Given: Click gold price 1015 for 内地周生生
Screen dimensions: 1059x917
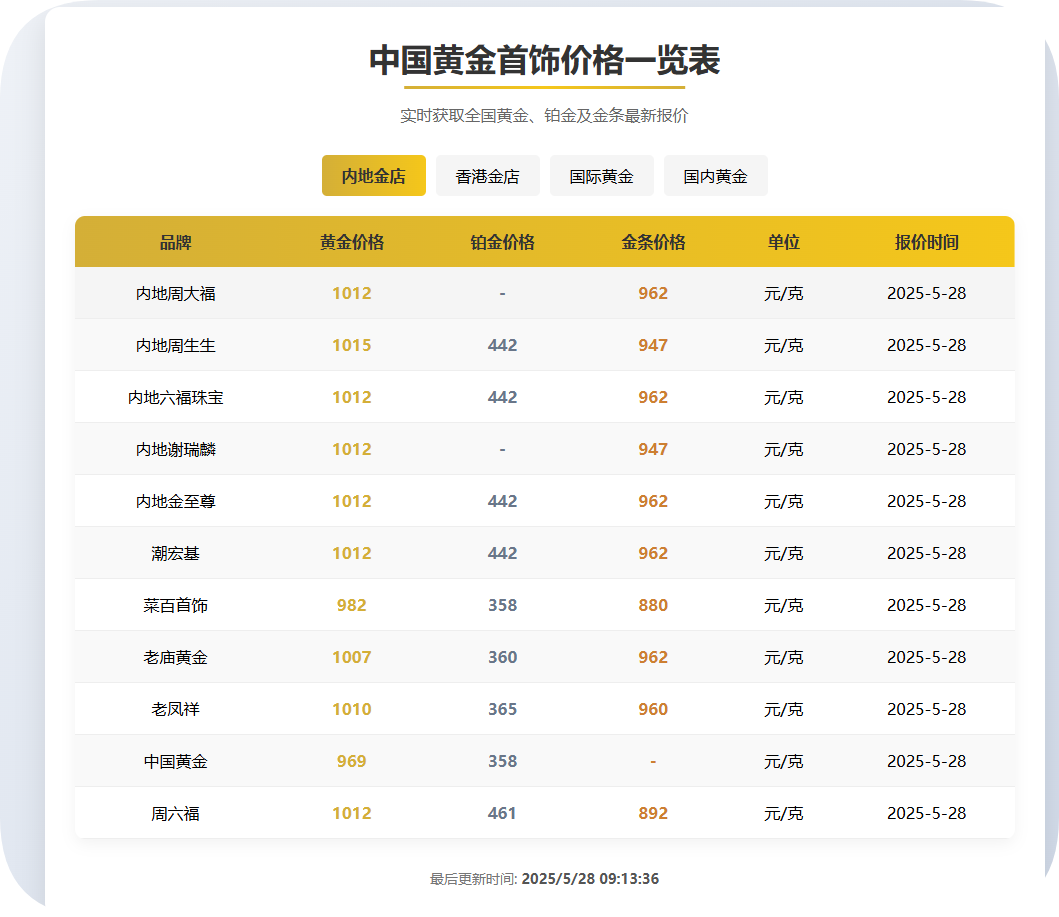Looking at the screenshot, I should pyautogui.click(x=352, y=345).
